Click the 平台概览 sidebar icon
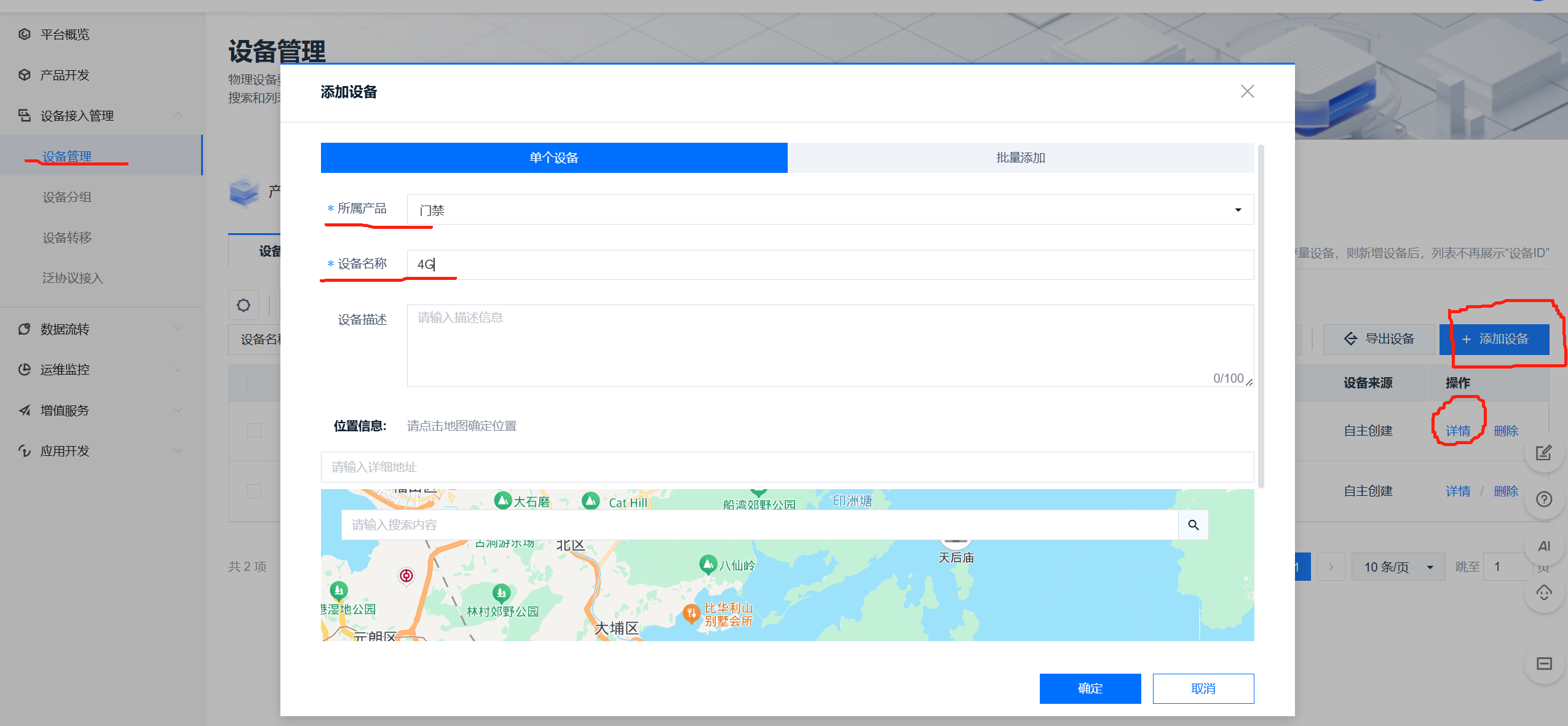Screen dimensions: 1568x726 tap(25, 34)
